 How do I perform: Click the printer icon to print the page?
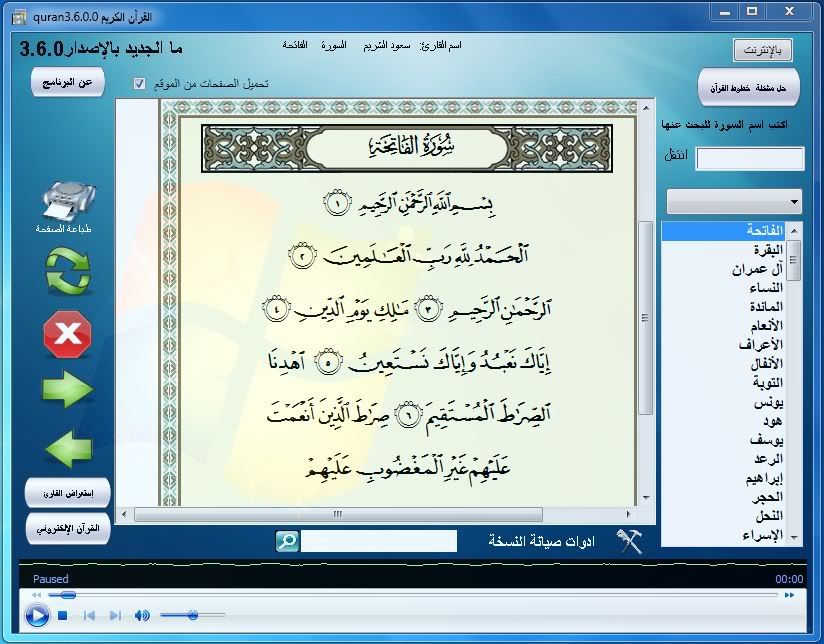point(68,201)
